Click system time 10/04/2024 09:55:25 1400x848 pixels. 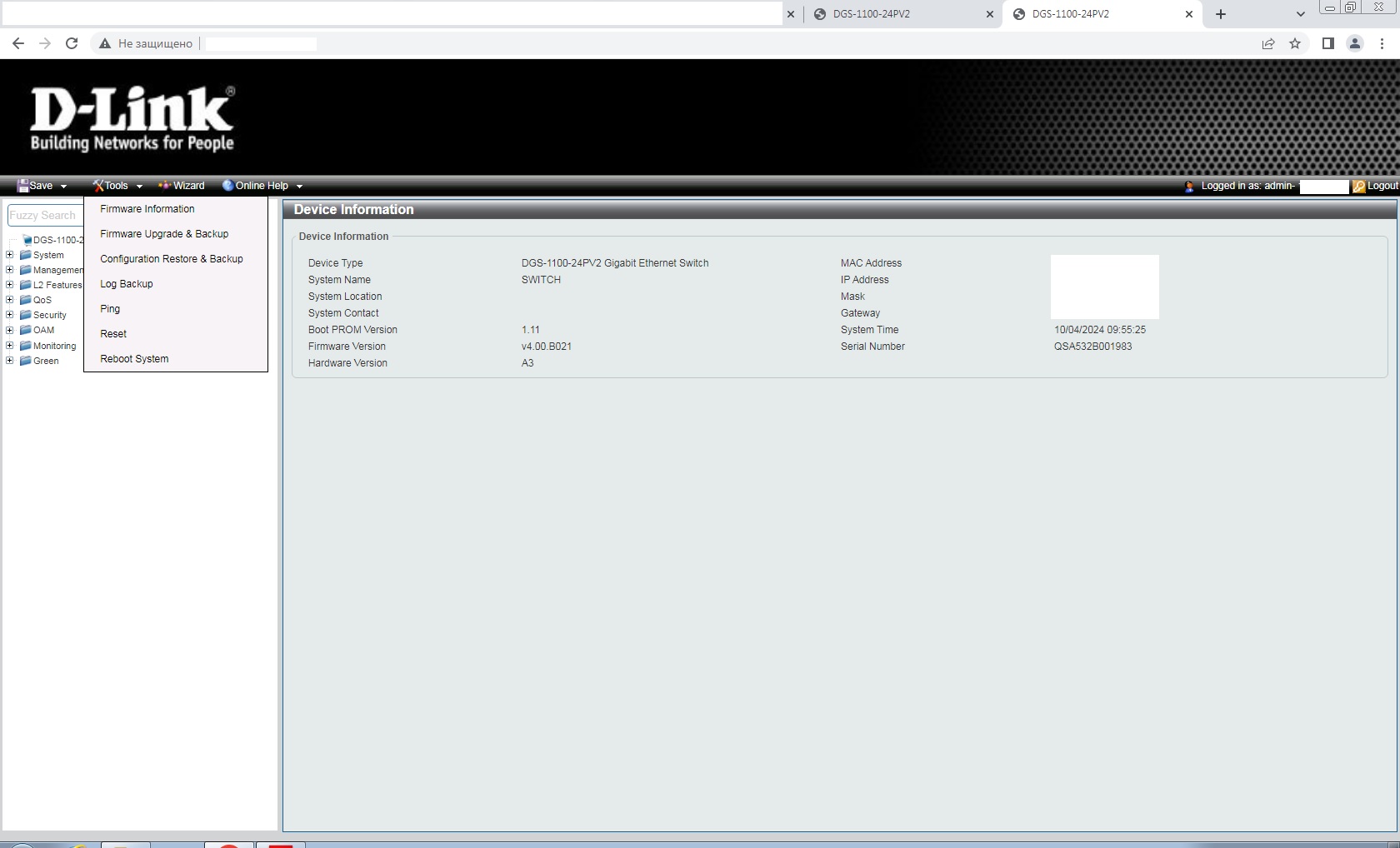coord(1100,330)
